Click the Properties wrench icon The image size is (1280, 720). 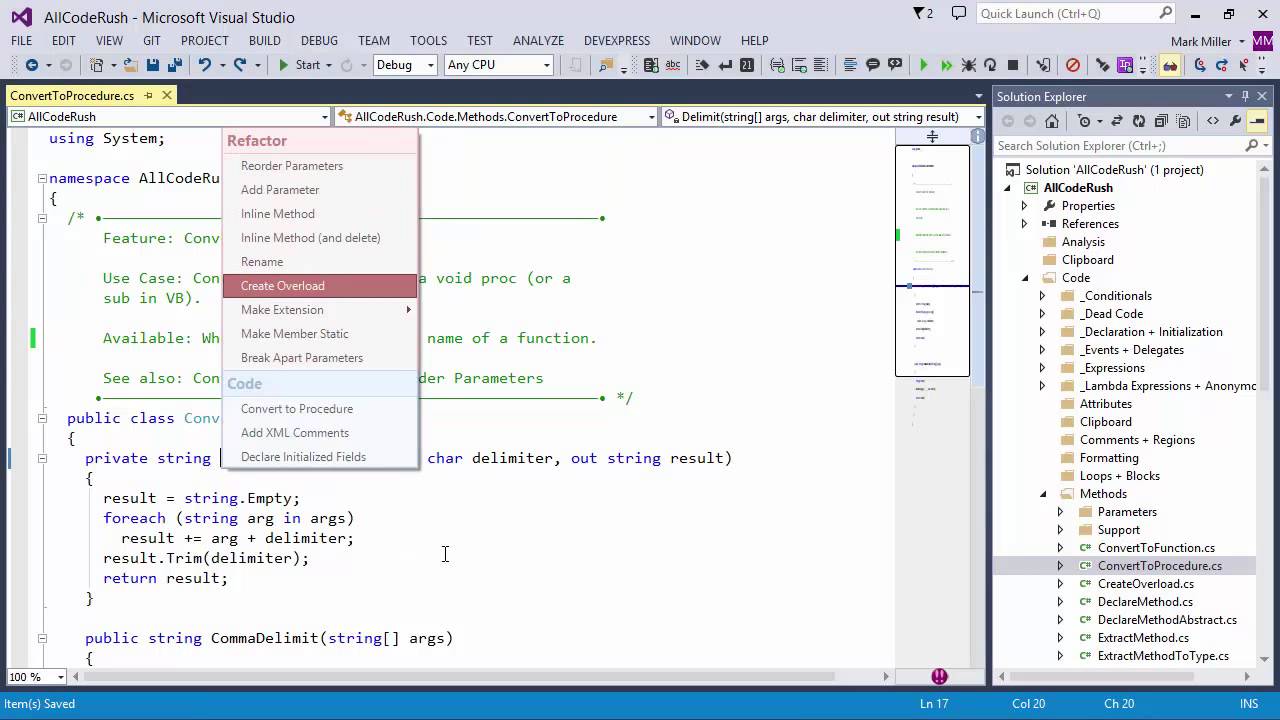[x=1236, y=121]
